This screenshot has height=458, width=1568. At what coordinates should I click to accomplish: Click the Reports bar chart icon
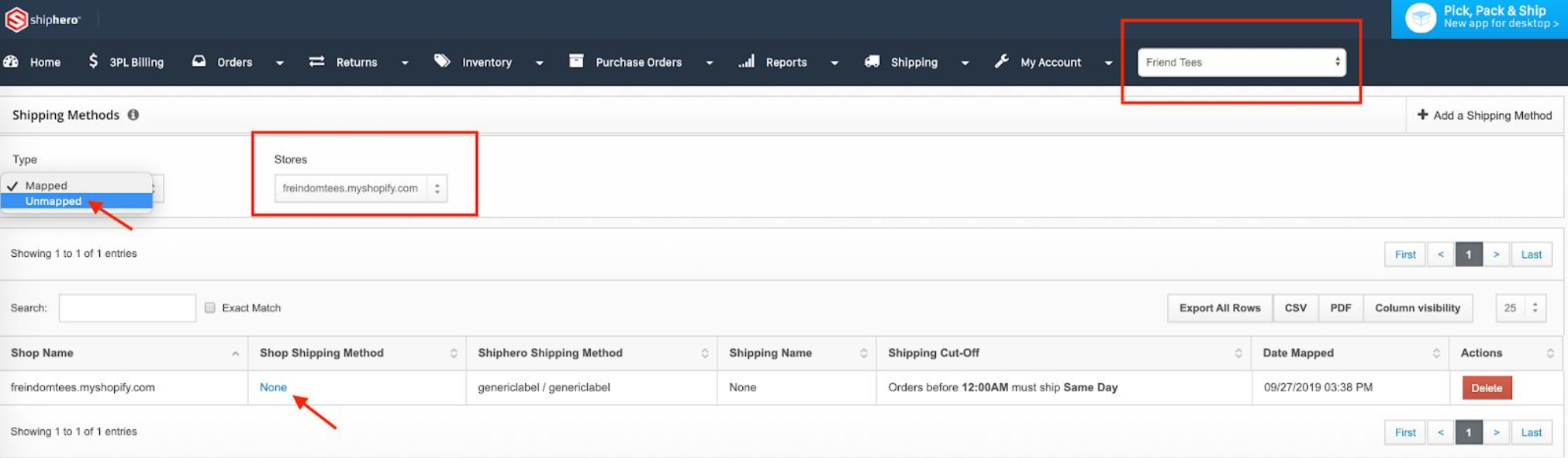[746, 61]
